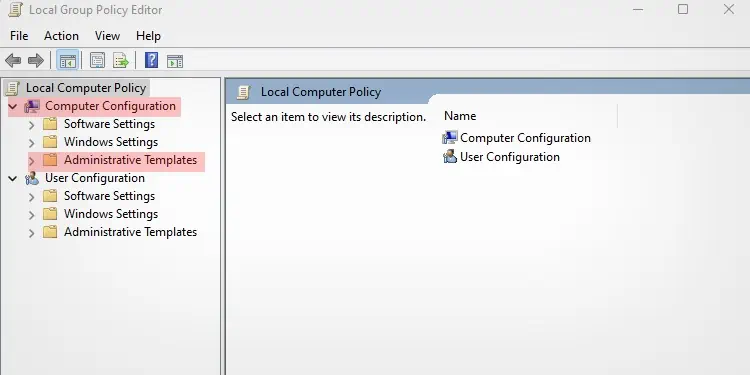Click Computer Configuration's Software Settings folder icon
The image size is (750, 375).
click(50, 124)
